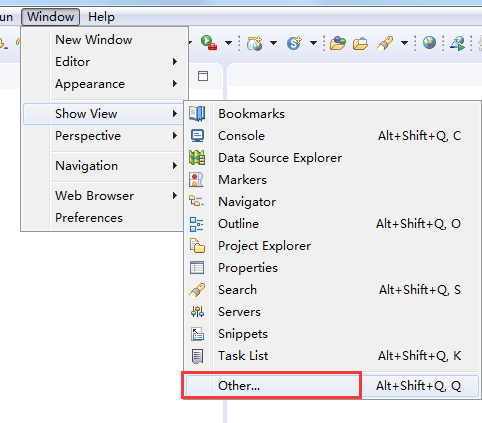The height and width of the screenshot is (423, 482).
Task: Click the toolbar icon right of globe
Action: (458, 43)
